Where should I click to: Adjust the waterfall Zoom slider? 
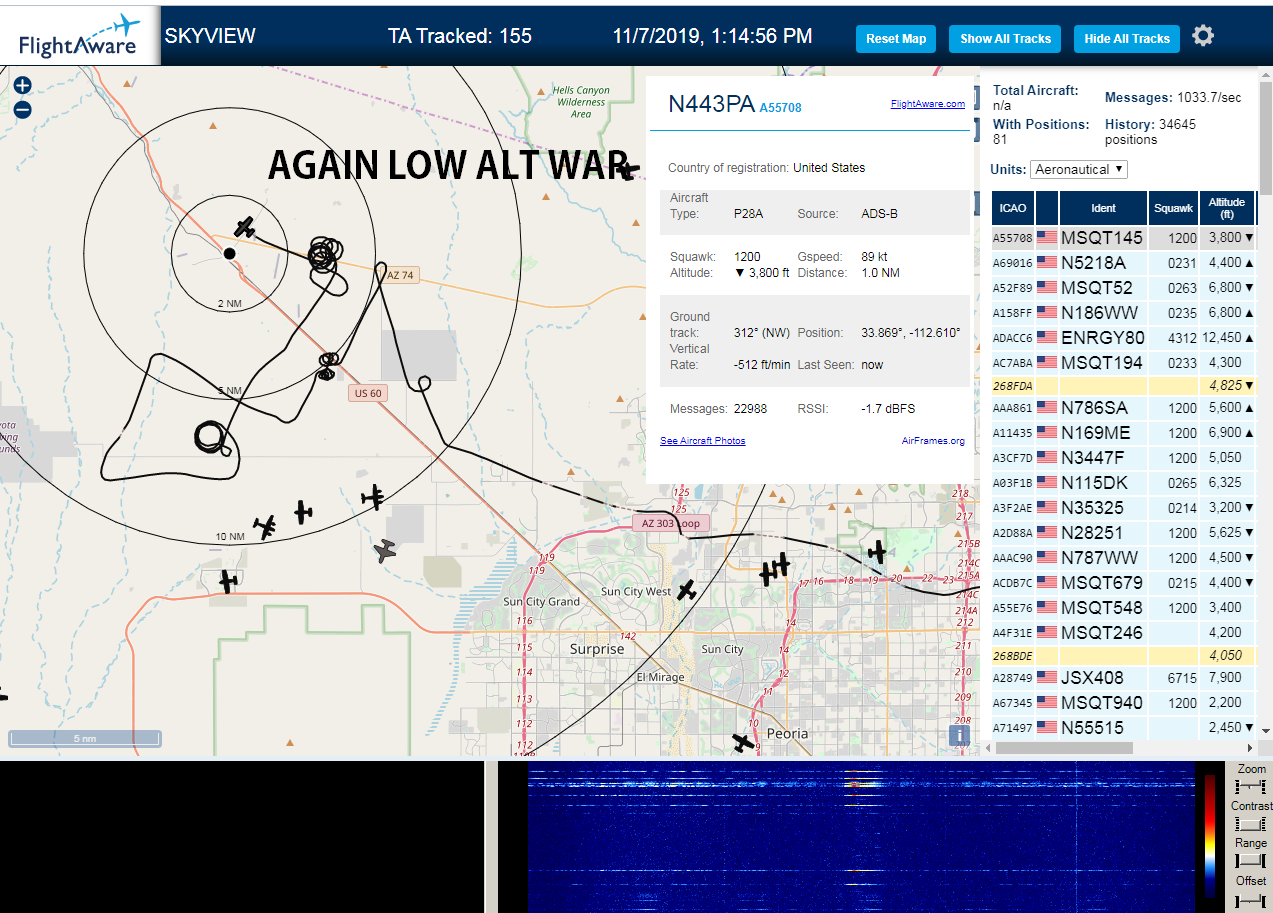point(1250,787)
